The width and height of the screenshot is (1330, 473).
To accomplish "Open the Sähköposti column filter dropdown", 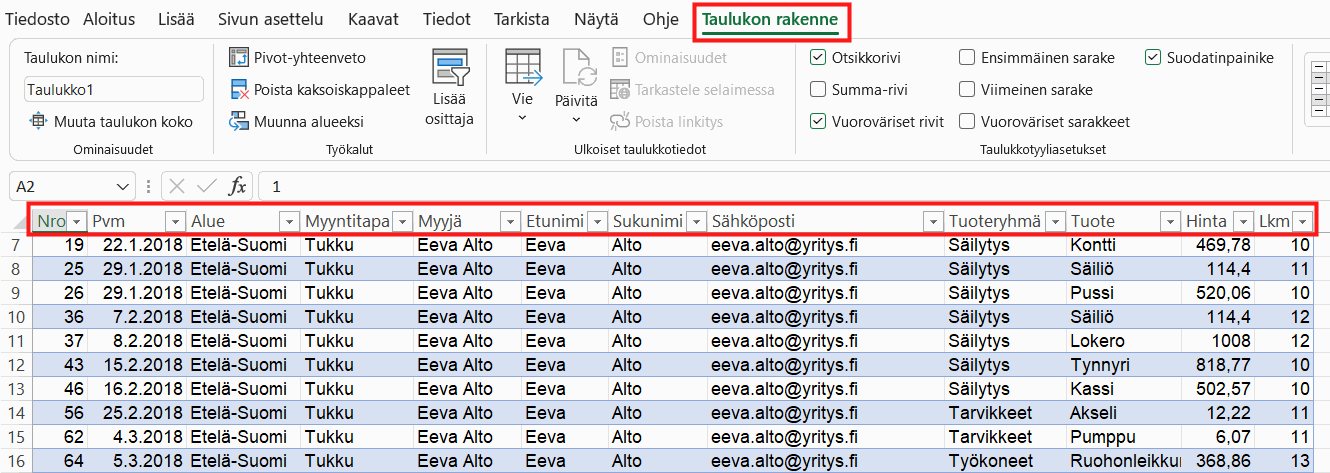I will [x=933, y=221].
